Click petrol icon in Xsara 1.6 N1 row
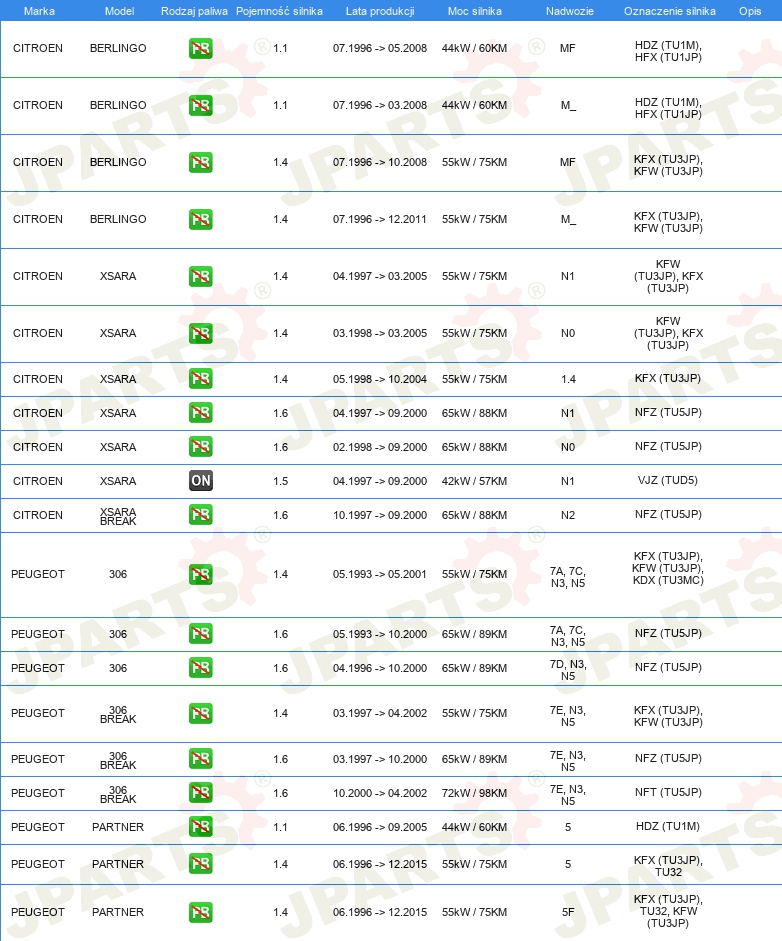The height and width of the screenshot is (941, 782). point(200,413)
